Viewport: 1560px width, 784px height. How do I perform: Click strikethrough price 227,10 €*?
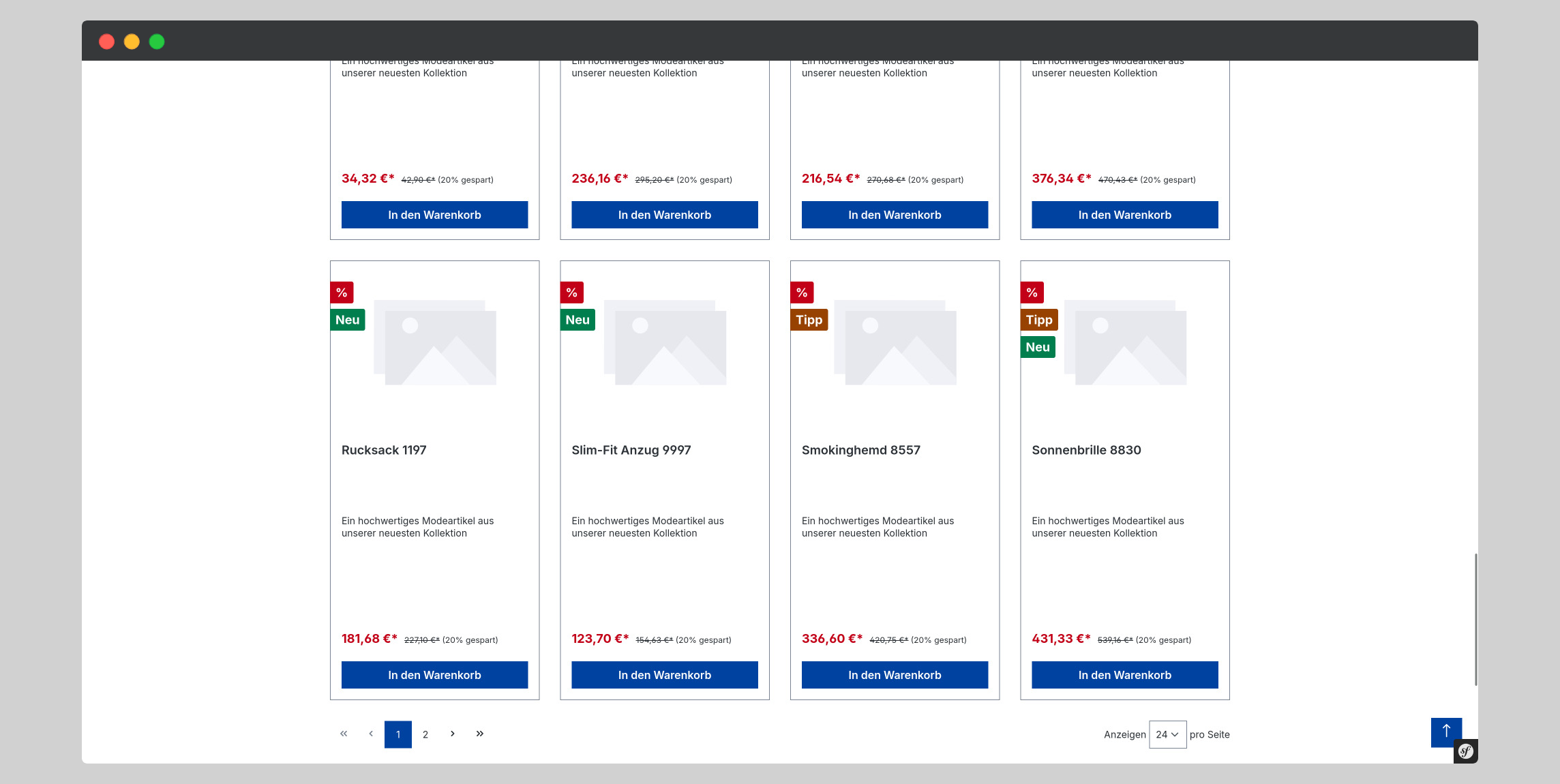tap(422, 640)
